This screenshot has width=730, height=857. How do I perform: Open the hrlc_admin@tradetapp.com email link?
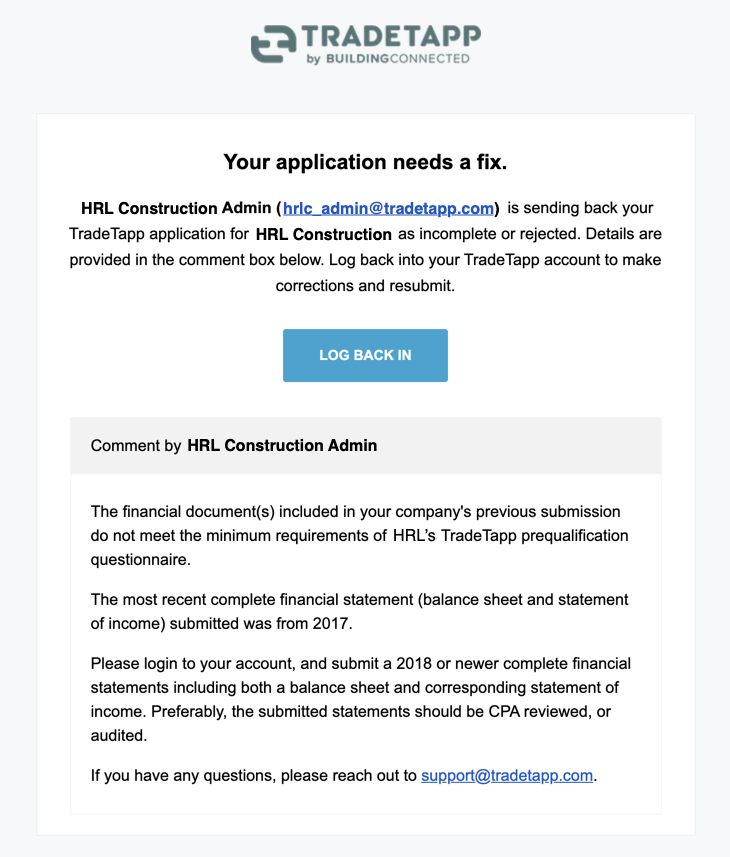389,209
